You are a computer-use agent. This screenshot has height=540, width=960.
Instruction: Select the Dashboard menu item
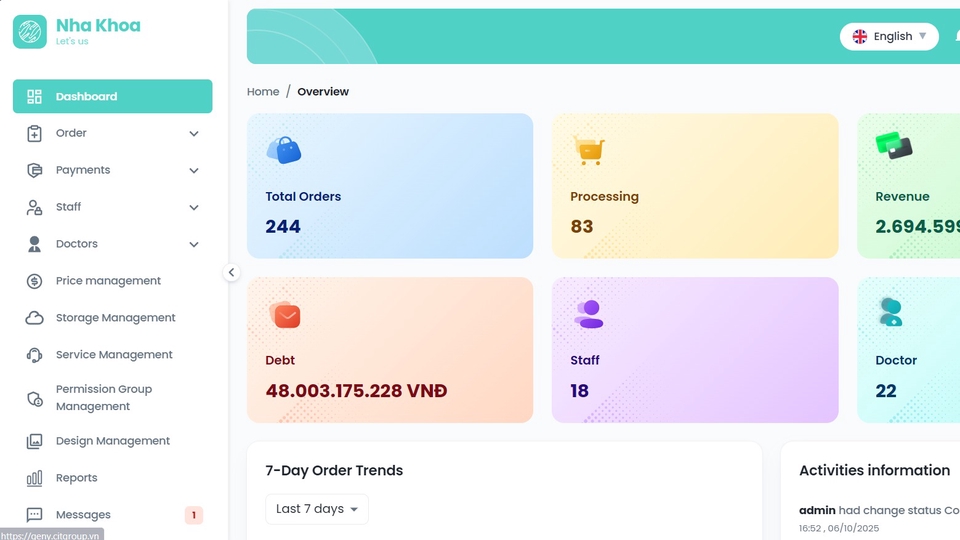113,97
